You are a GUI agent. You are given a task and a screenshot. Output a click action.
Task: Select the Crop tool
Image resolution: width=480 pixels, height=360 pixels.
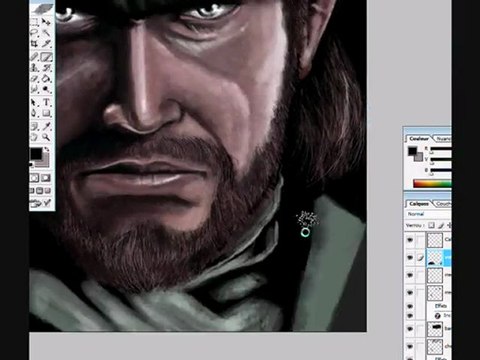34,43
